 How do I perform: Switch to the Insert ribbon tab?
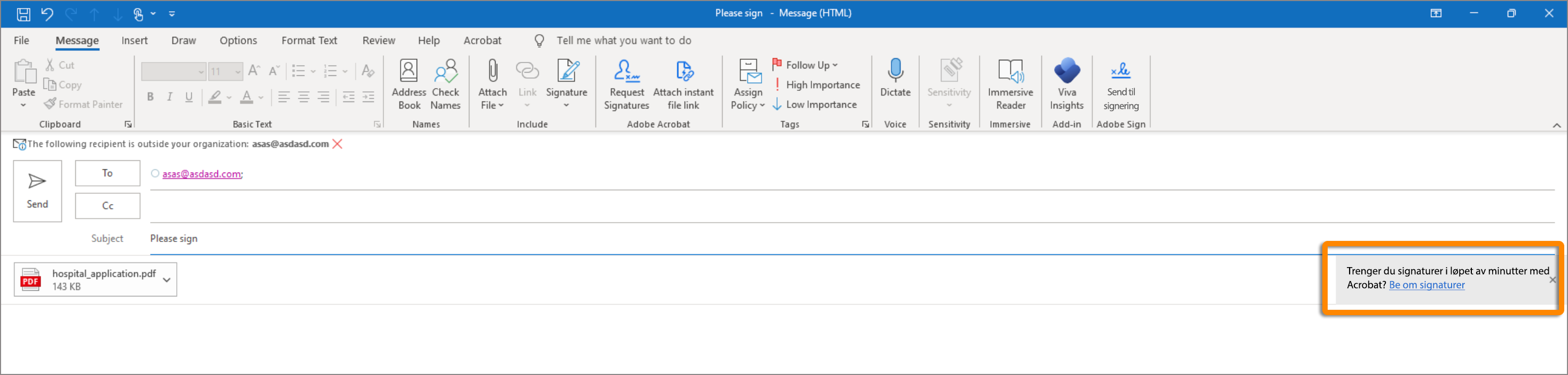pos(134,40)
